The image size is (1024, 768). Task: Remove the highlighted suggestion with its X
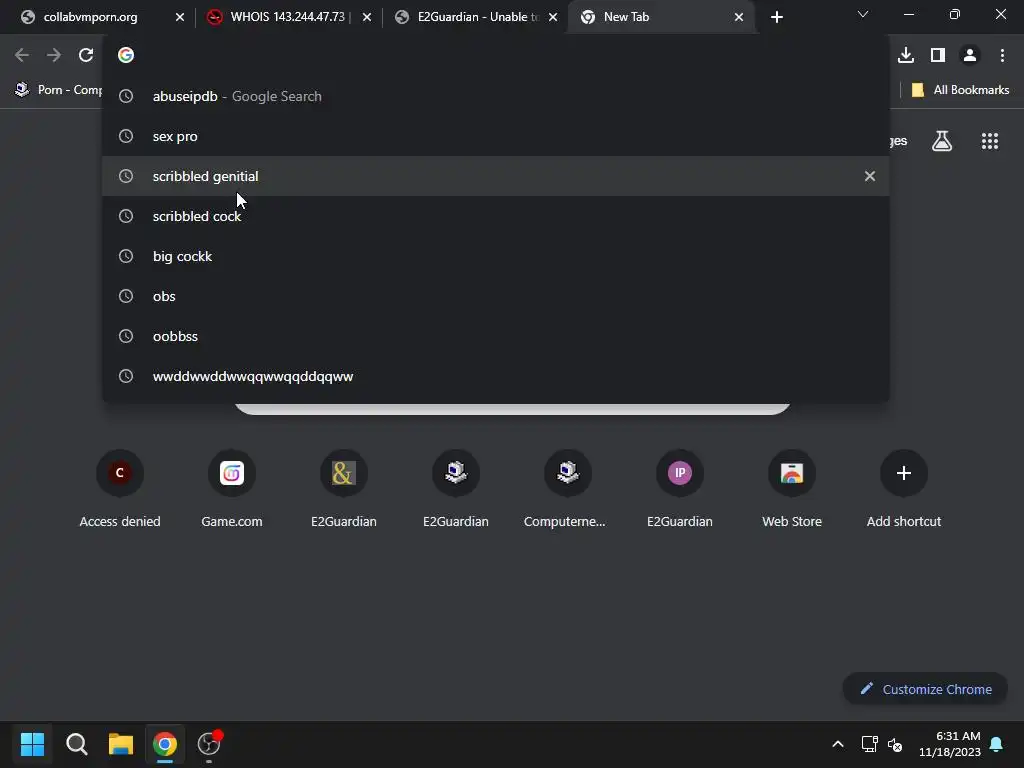point(870,176)
